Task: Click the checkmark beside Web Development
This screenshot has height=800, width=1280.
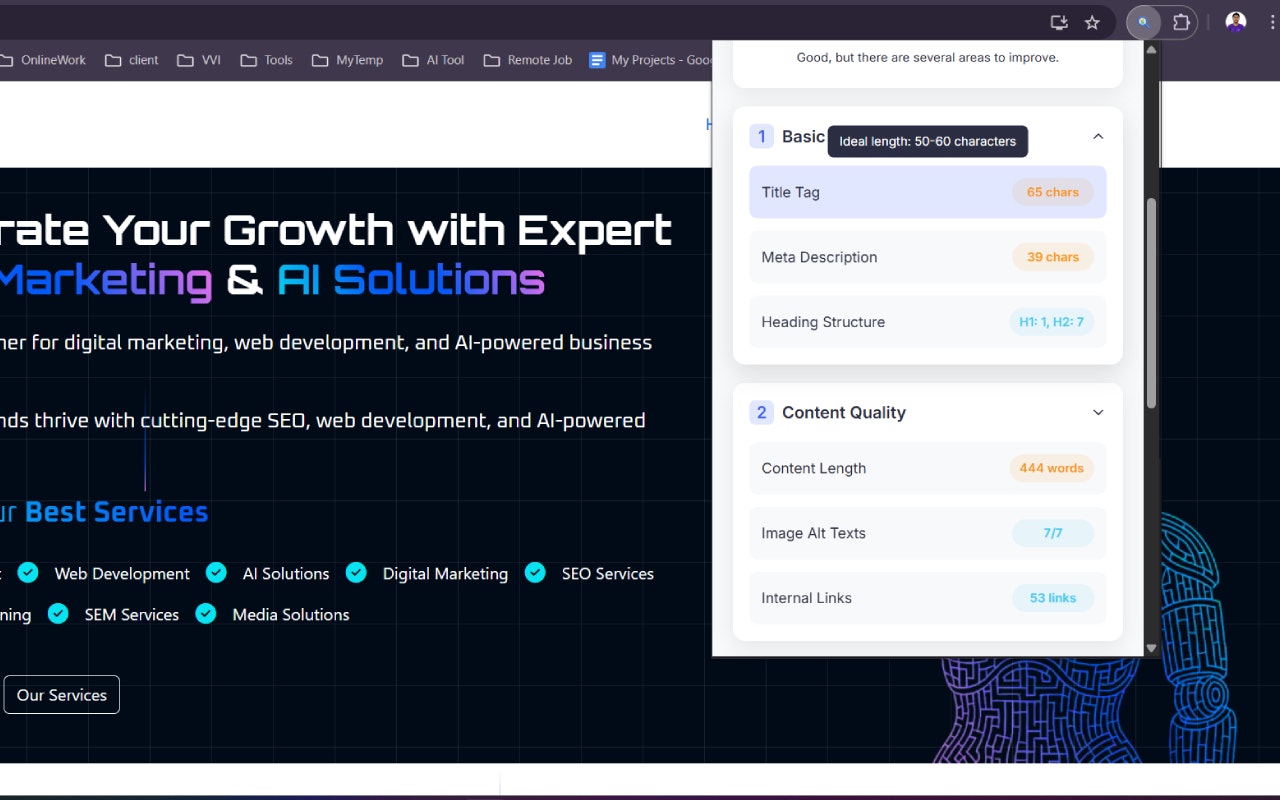Action: click(28, 572)
